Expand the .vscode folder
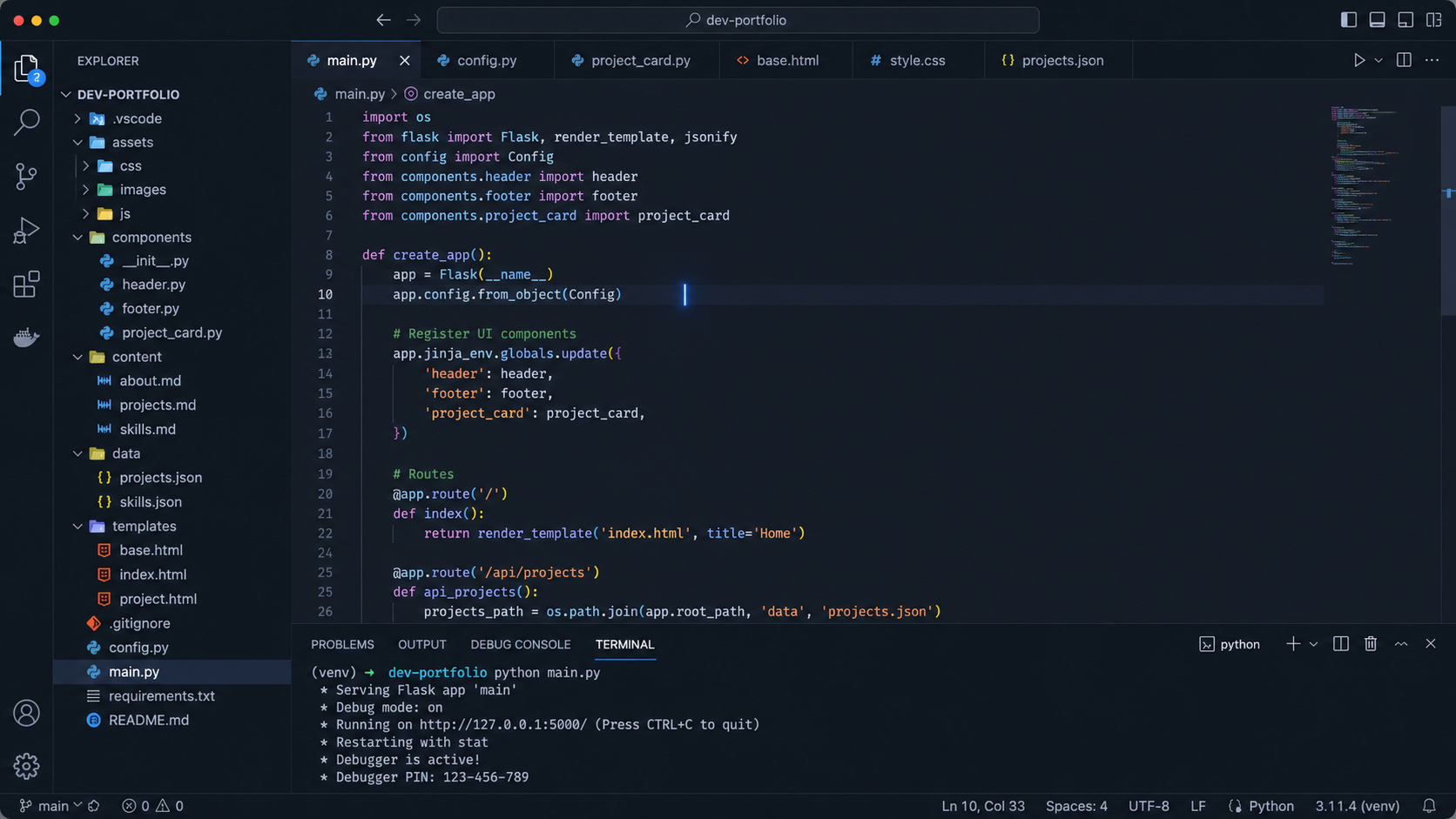This screenshot has height=819, width=1456. pos(78,118)
